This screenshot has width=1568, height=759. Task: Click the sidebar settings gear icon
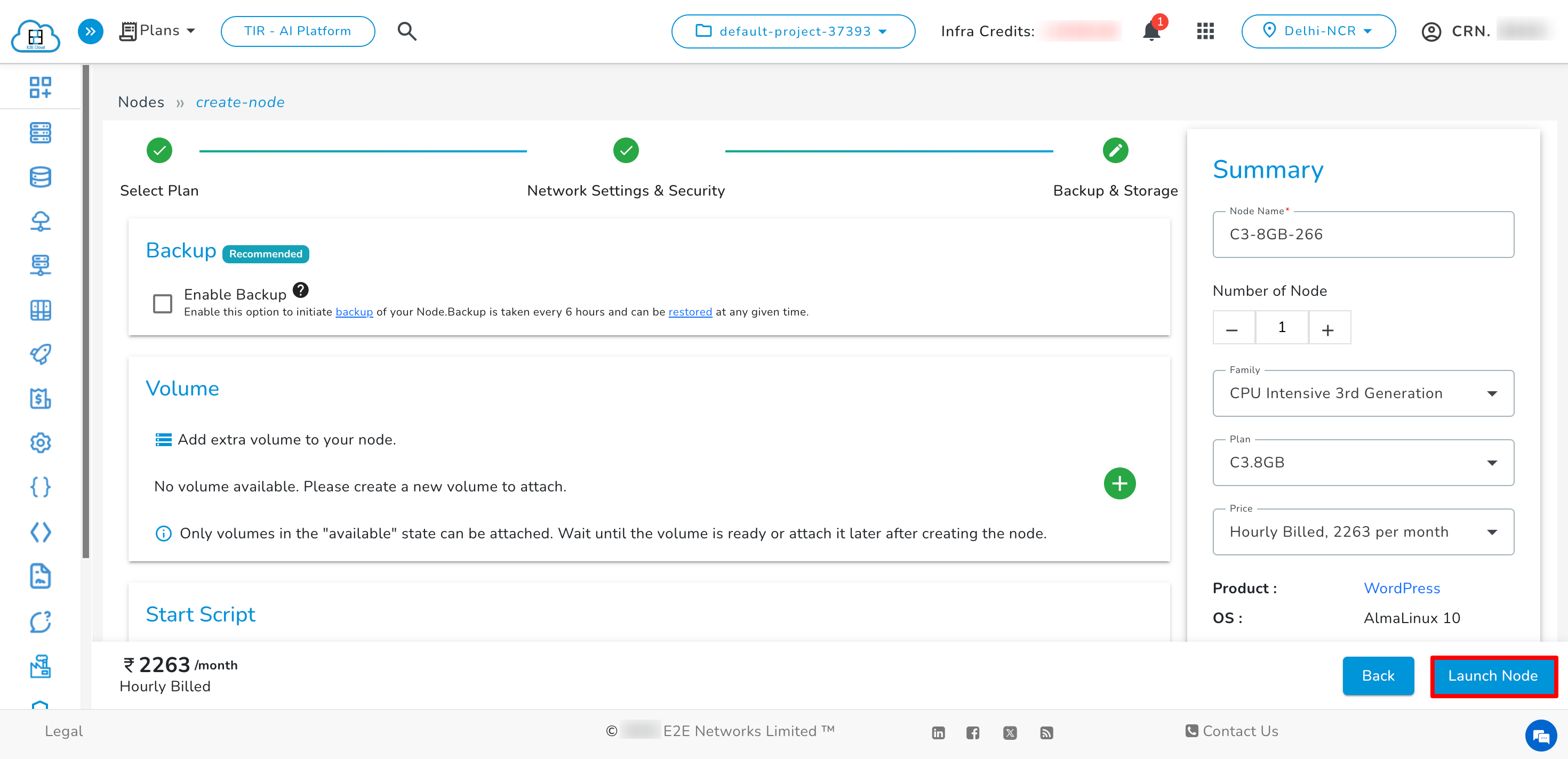point(40,442)
